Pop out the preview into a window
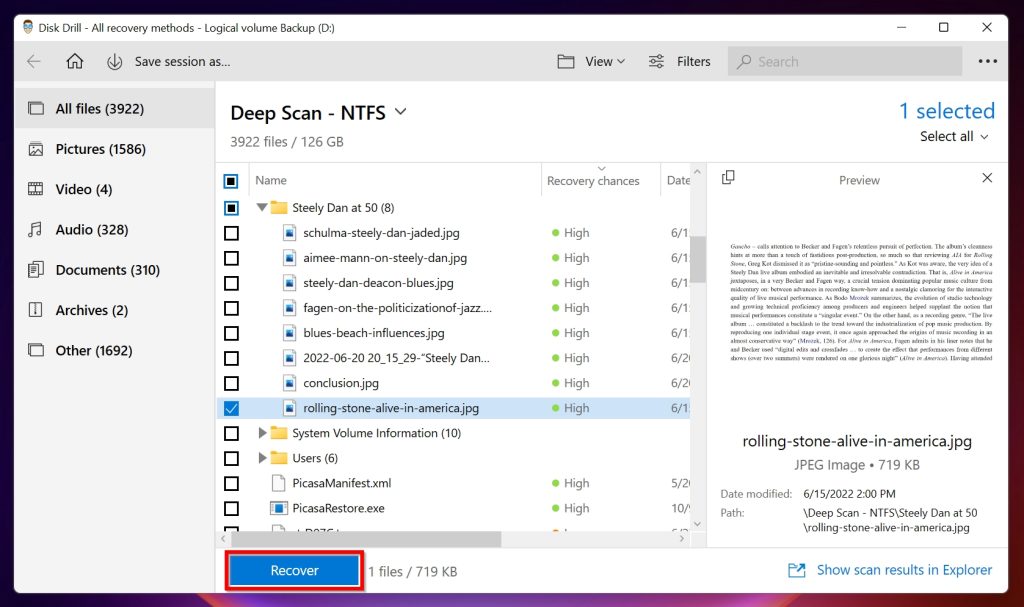This screenshot has width=1024, height=607. (728, 176)
